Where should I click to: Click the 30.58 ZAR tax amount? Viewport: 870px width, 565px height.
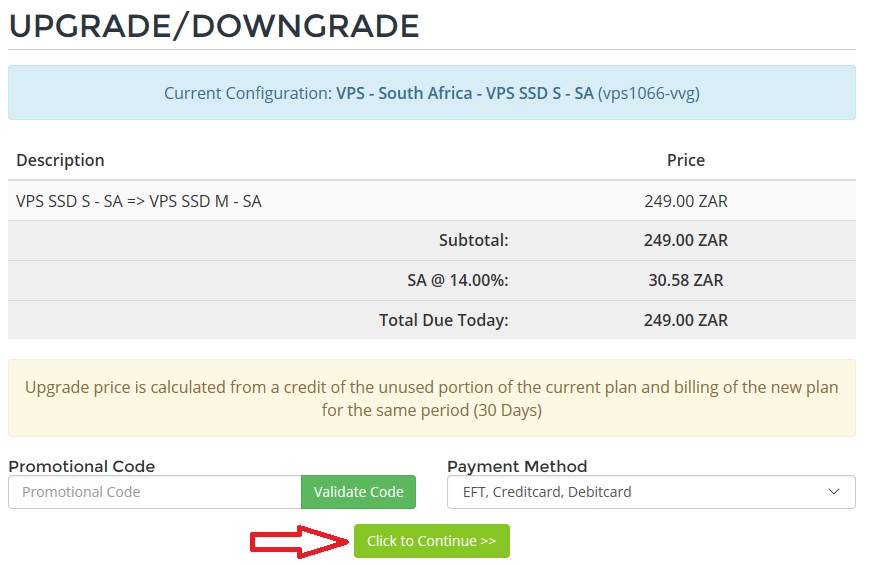[x=686, y=280]
